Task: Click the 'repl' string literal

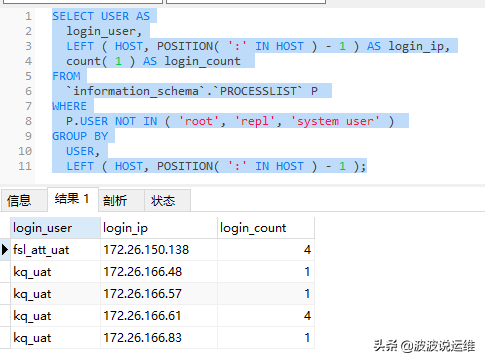Action: point(255,121)
